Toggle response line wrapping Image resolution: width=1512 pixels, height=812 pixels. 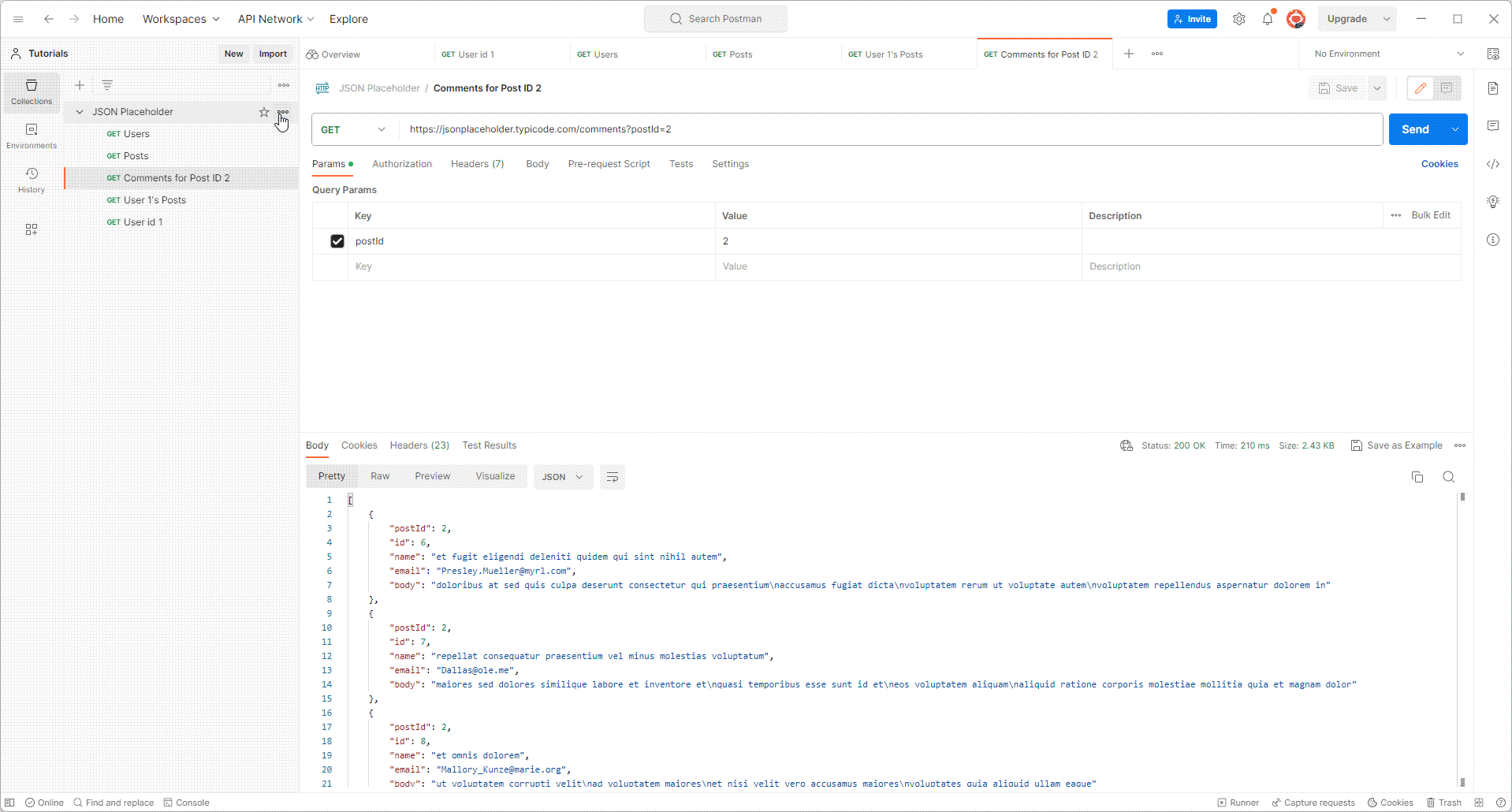pyautogui.click(x=613, y=477)
